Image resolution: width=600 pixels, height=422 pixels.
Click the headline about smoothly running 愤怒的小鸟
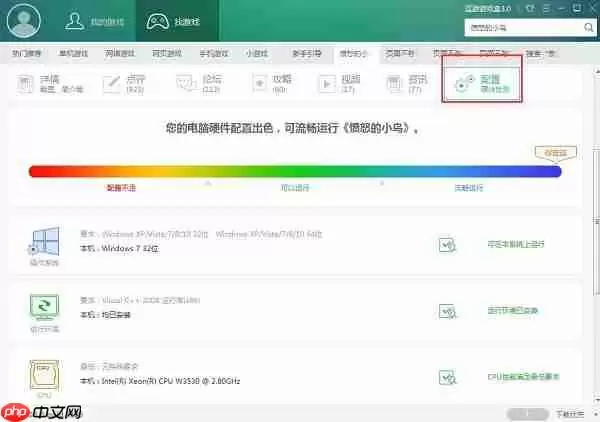point(293,128)
